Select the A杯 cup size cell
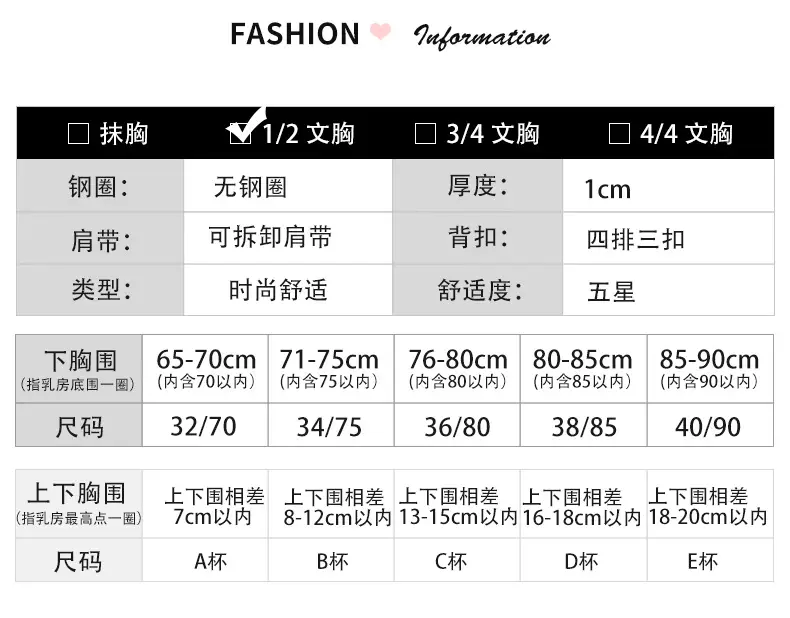 [x=205, y=560]
